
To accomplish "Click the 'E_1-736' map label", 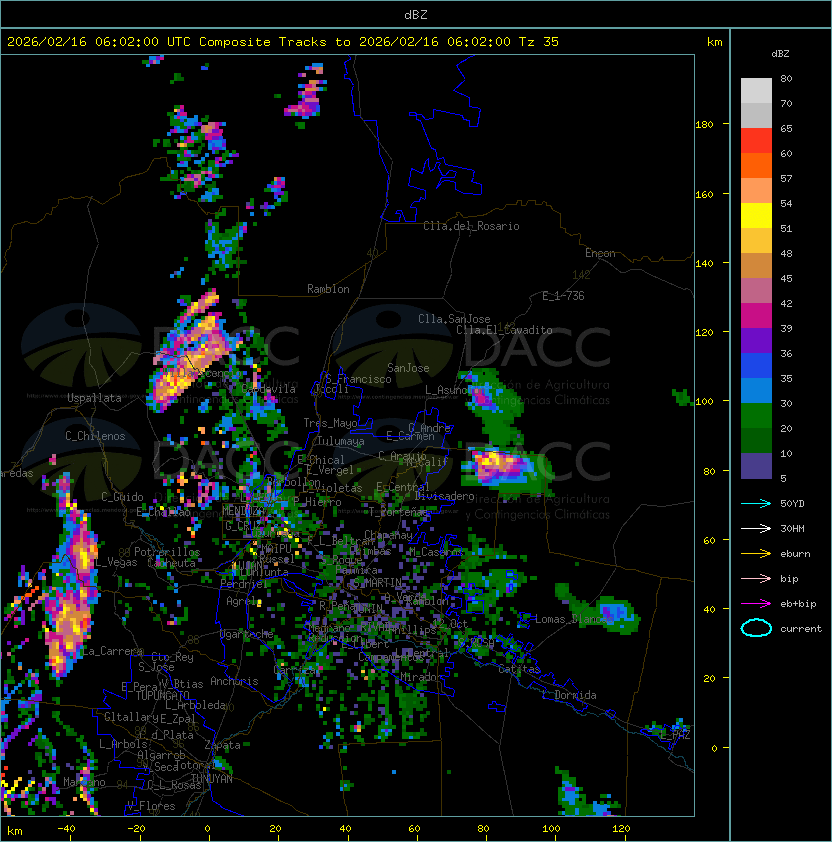I will pos(563,296).
